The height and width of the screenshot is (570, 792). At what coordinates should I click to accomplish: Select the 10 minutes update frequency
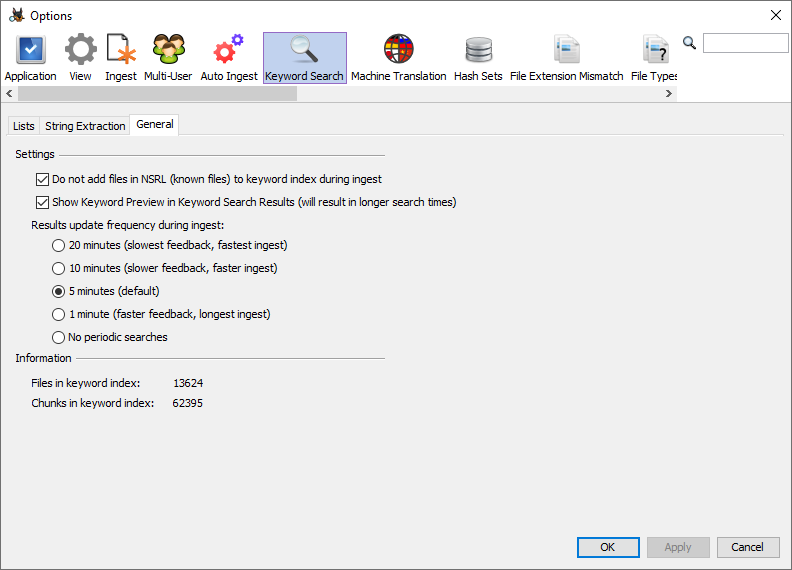click(59, 268)
